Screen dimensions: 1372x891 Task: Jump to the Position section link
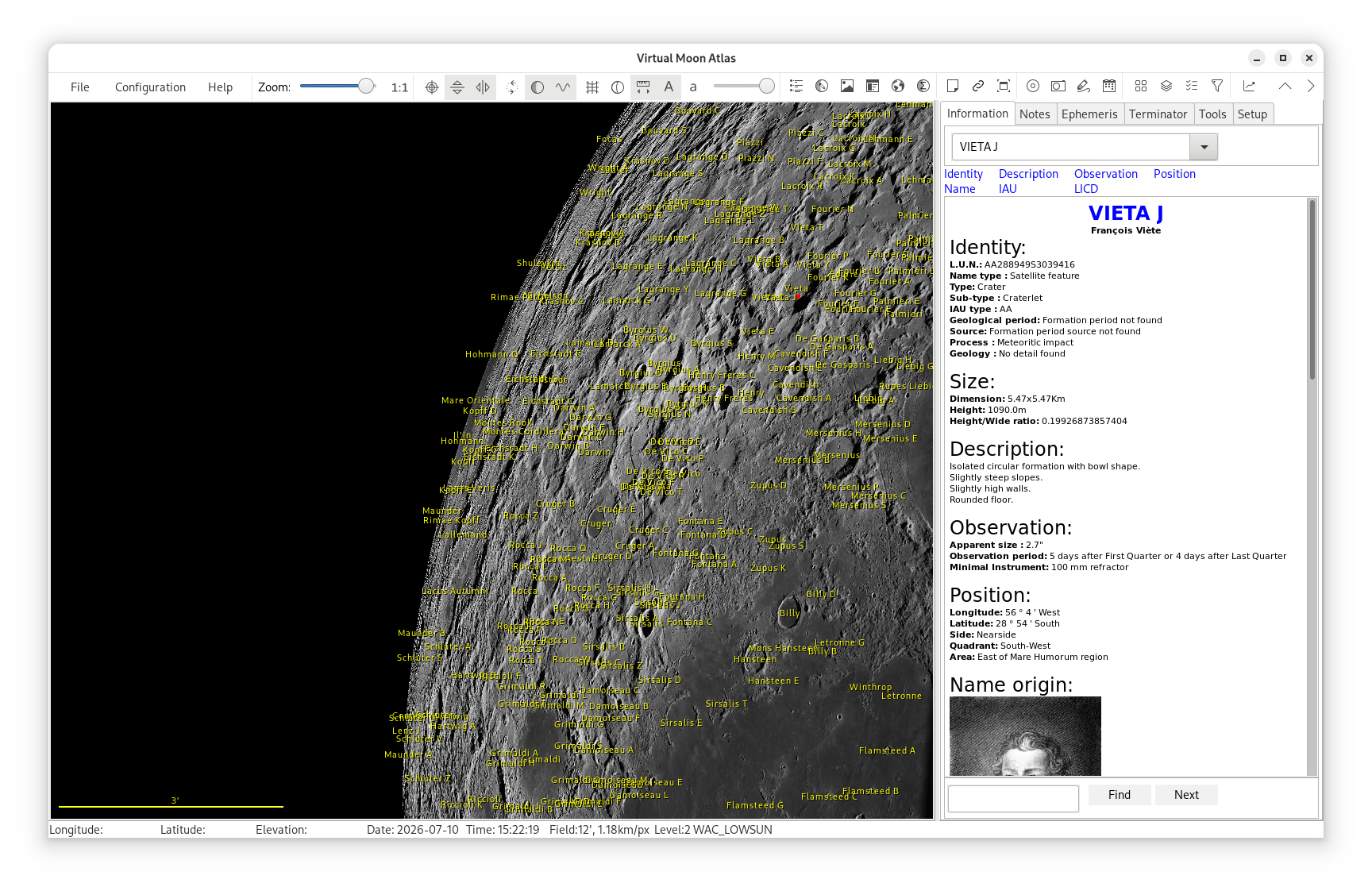coord(1174,174)
